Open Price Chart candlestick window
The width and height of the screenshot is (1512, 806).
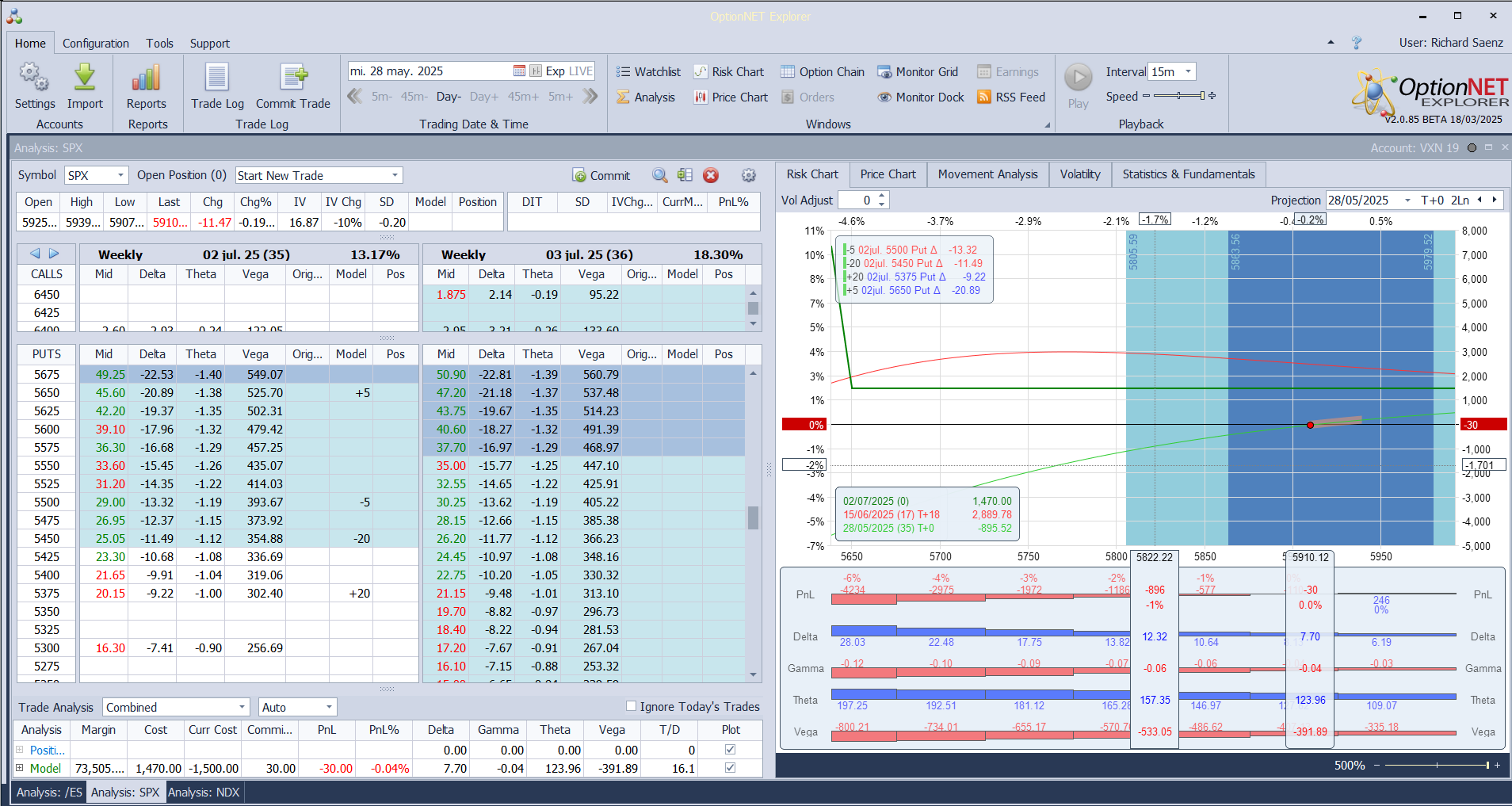(x=731, y=97)
